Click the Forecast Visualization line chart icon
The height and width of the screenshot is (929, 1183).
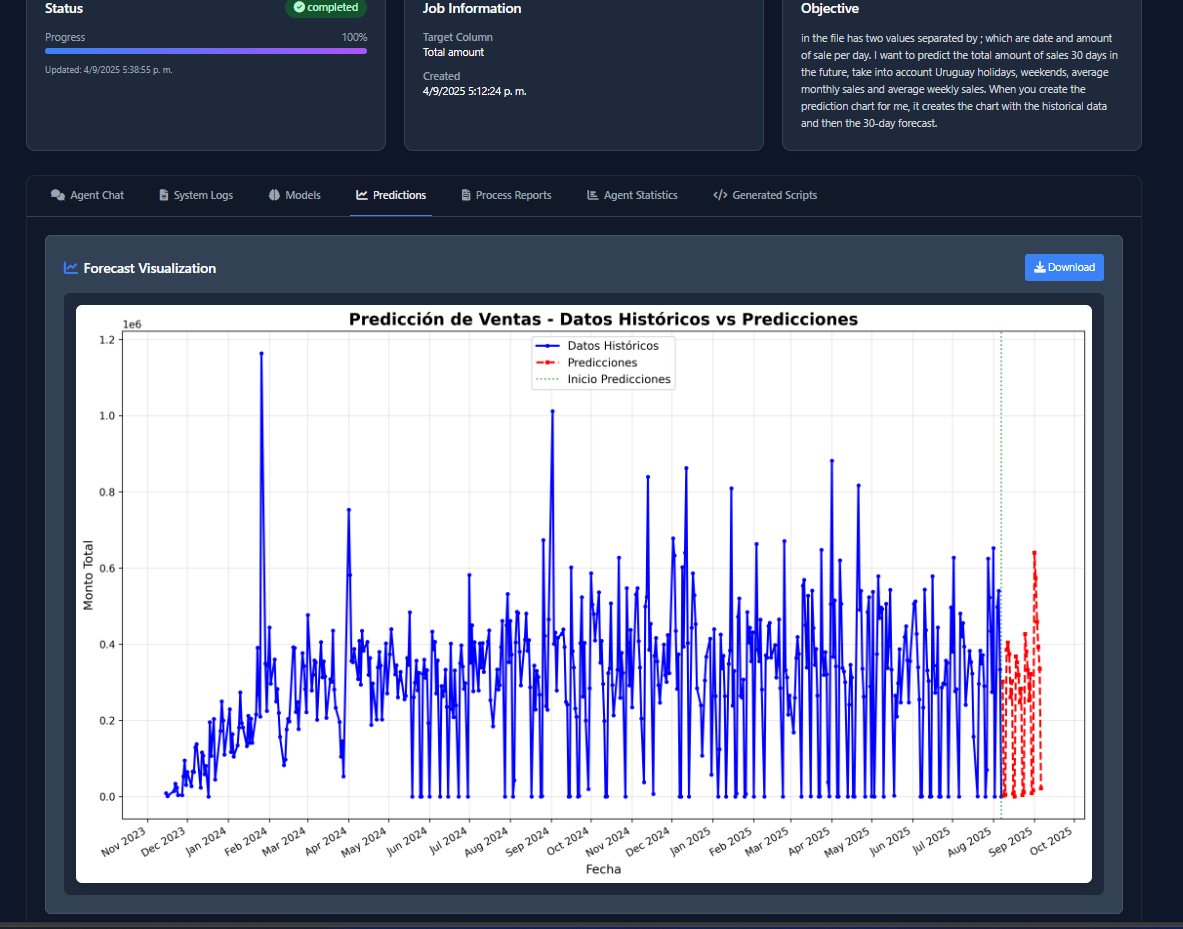click(71, 268)
